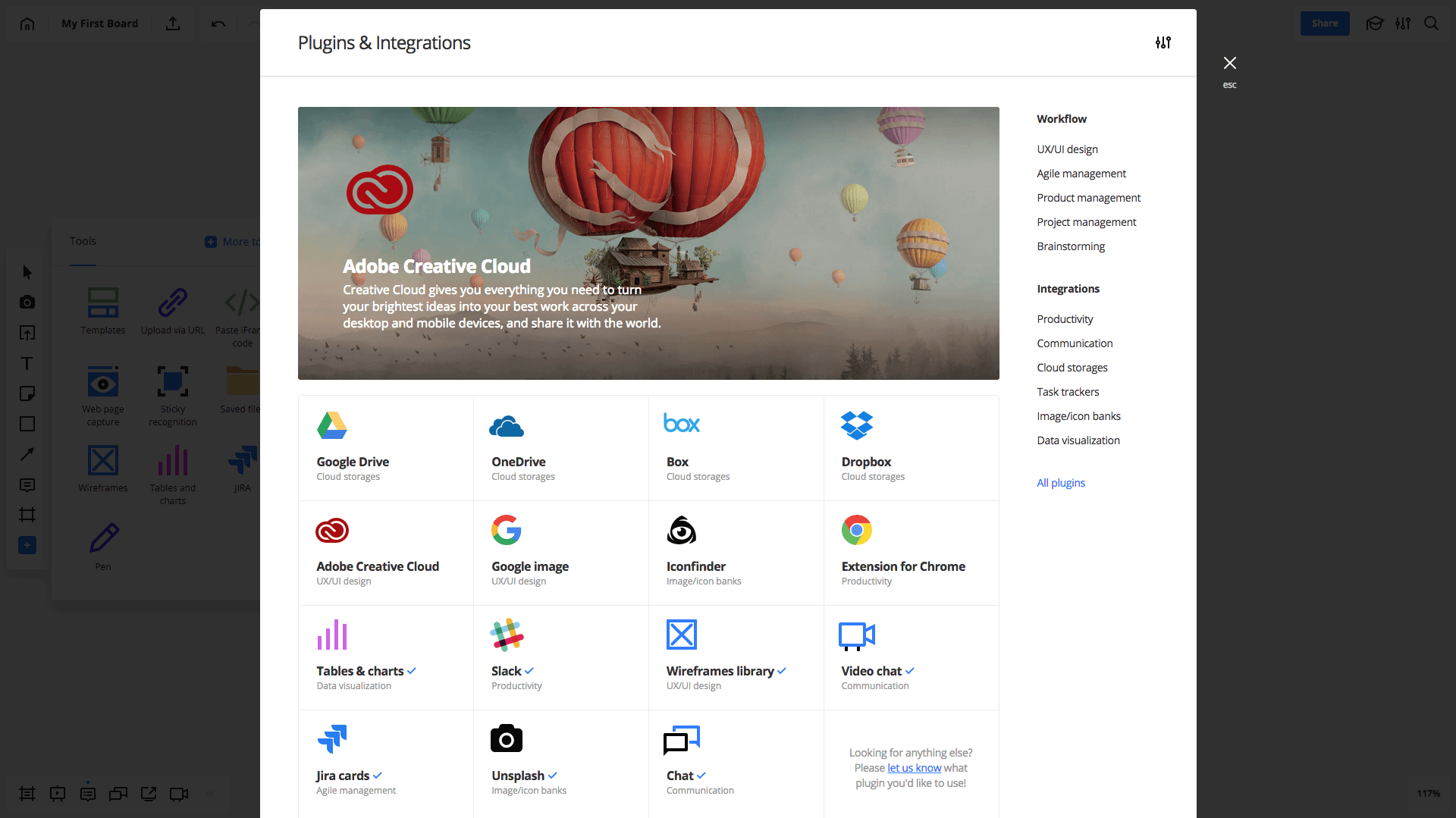
Task: Open the Templates tool in Tools panel
Action: click(103, 311)
